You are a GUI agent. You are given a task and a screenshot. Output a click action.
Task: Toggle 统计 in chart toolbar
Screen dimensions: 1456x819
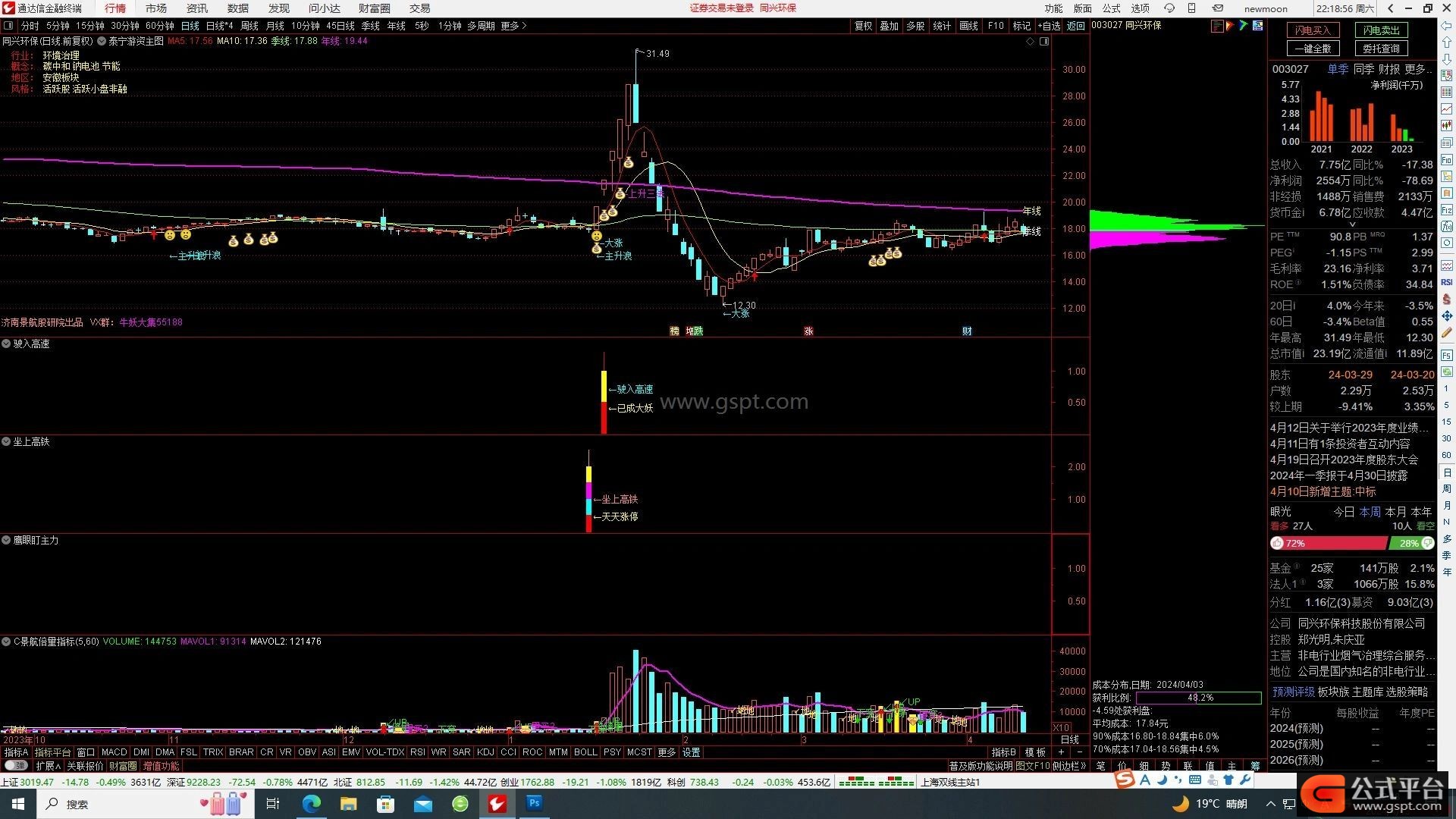[942, 26]
